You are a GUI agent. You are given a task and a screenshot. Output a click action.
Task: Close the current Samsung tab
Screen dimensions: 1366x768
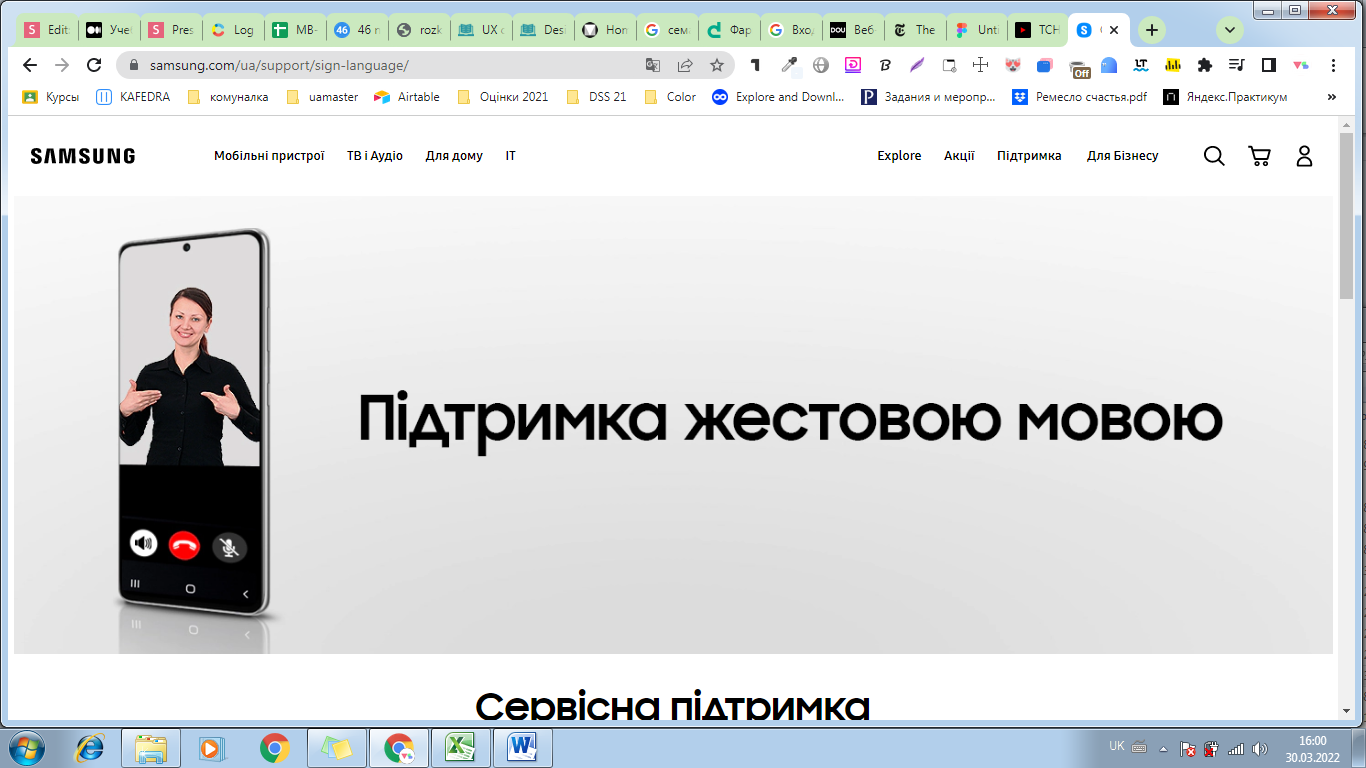(1115, 30)
